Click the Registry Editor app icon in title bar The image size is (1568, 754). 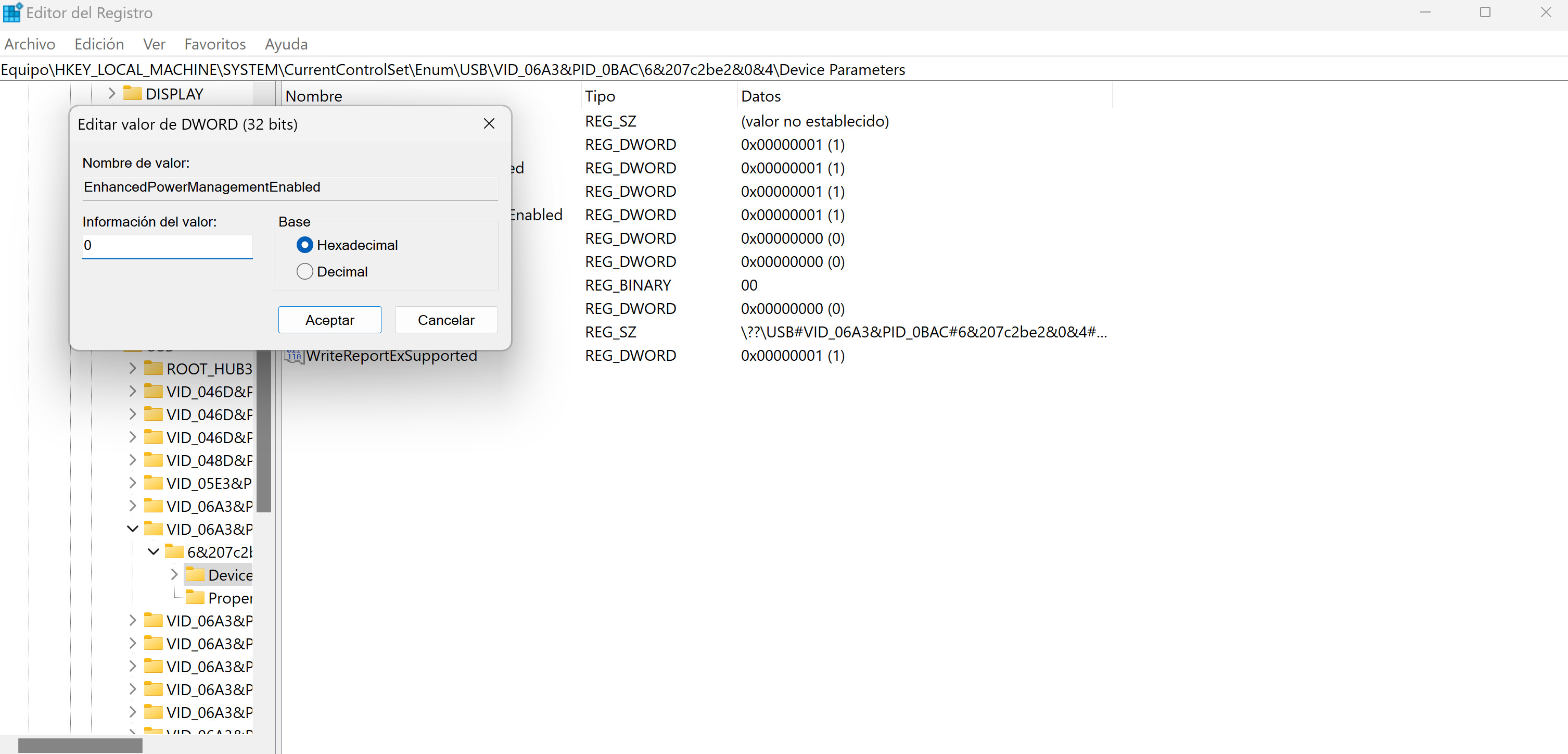12,12
